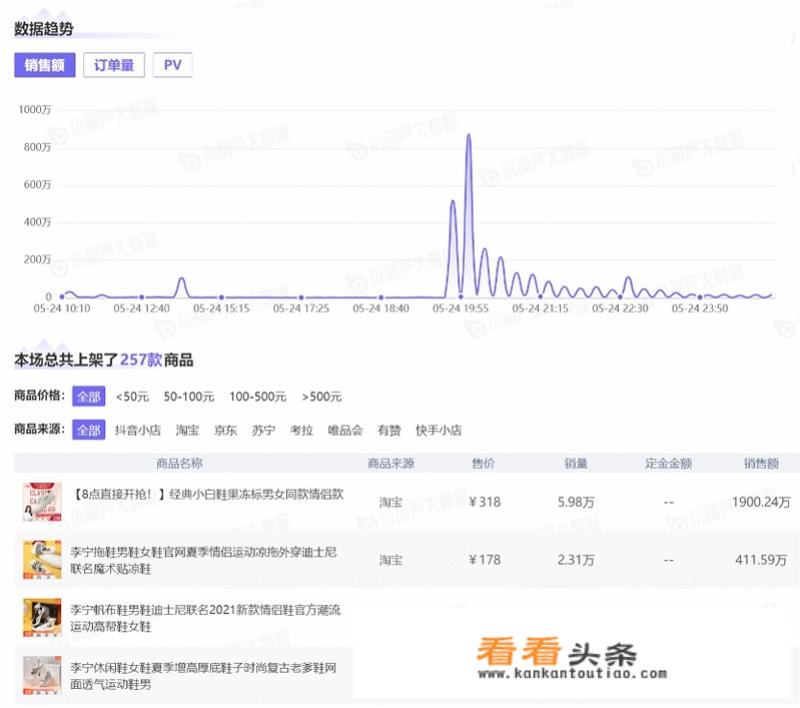Click the 1900.24万 revenue cell
The width and height of the screenshot is (800, 708).
click(x=761, y=502)
